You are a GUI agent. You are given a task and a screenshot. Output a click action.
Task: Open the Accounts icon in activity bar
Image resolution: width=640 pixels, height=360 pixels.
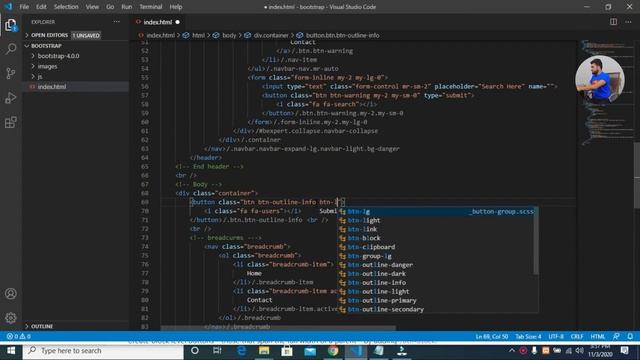point(11,293)
